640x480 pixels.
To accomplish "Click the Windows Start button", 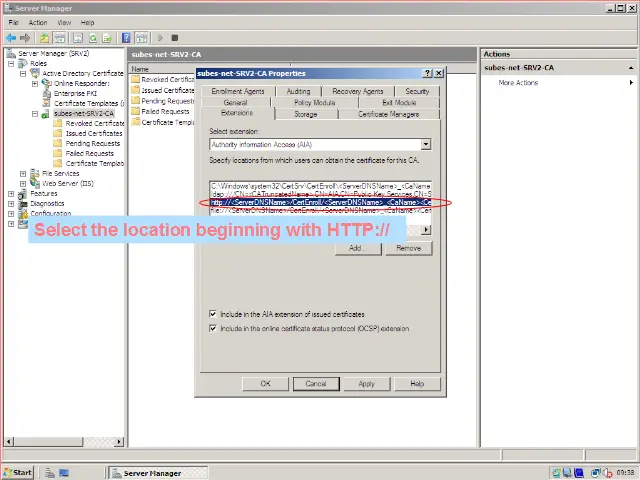I will [x=18, y=472].
